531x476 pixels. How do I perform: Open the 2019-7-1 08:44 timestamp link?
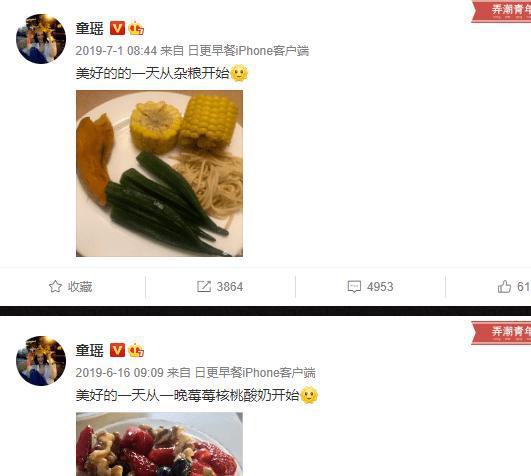[116, 51]
